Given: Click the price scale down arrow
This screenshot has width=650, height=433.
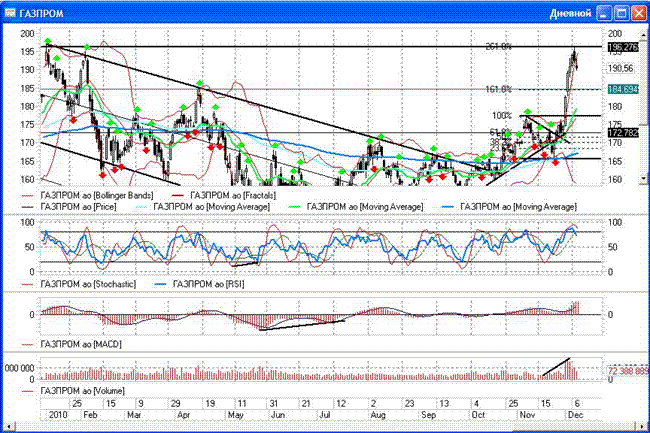Looking at the screenshot, I should (x=643, y=179).
